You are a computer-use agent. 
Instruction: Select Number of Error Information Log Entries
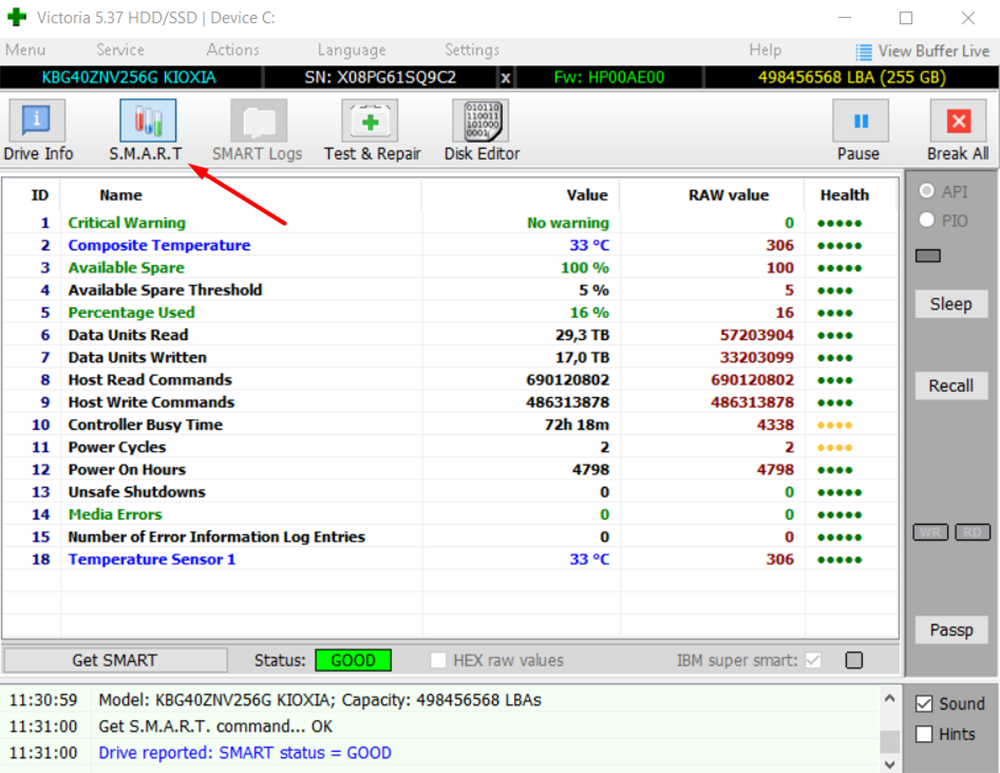[x=217, y=536]
